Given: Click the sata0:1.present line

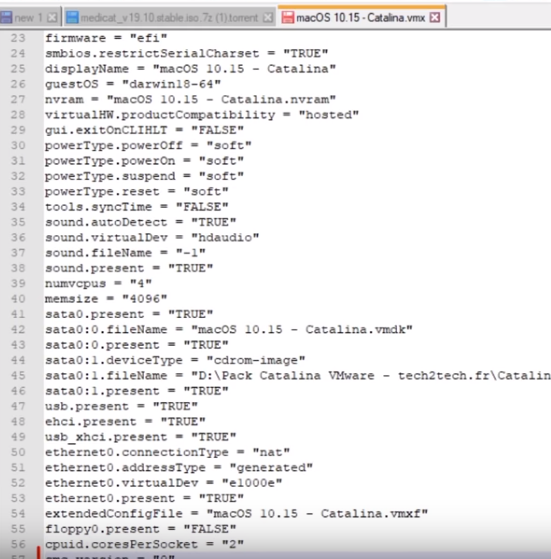Looking at the screenshot, I should tap(137, 390).
